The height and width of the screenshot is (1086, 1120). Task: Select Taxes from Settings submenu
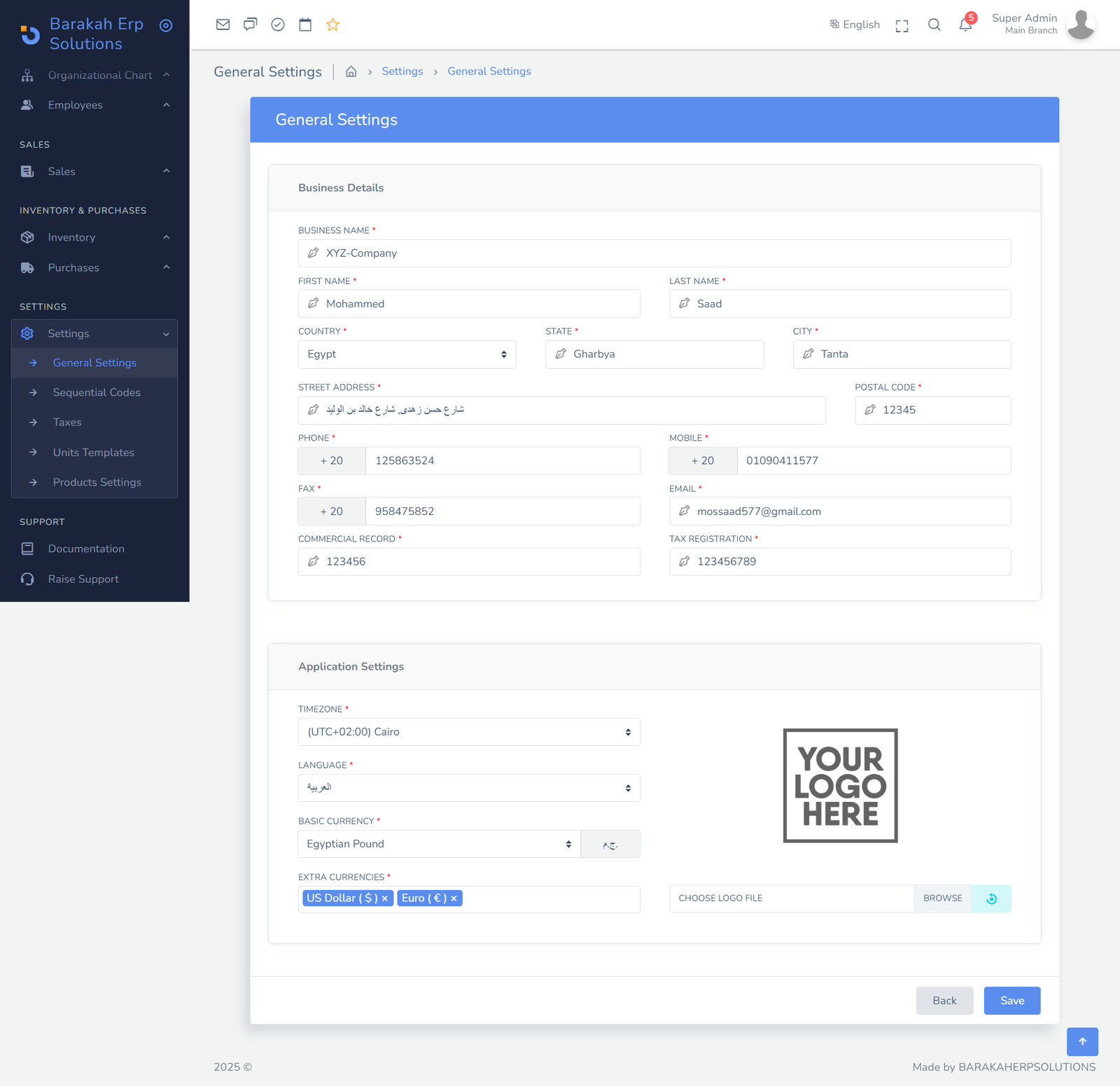pos(67,423)
